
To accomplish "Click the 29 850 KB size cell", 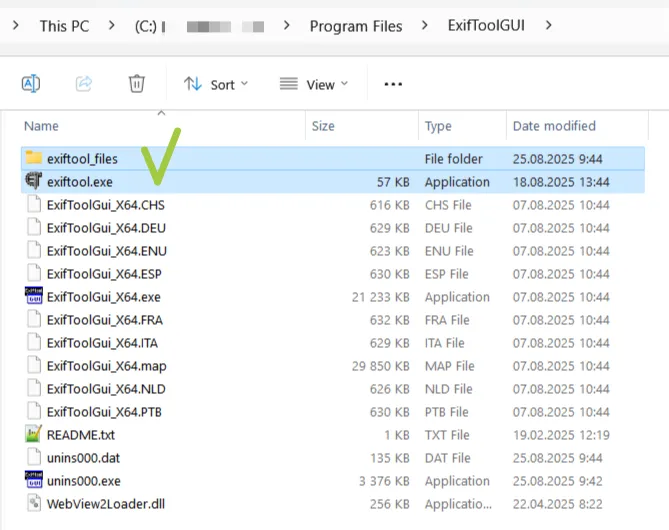I will (x=381, y=366).
